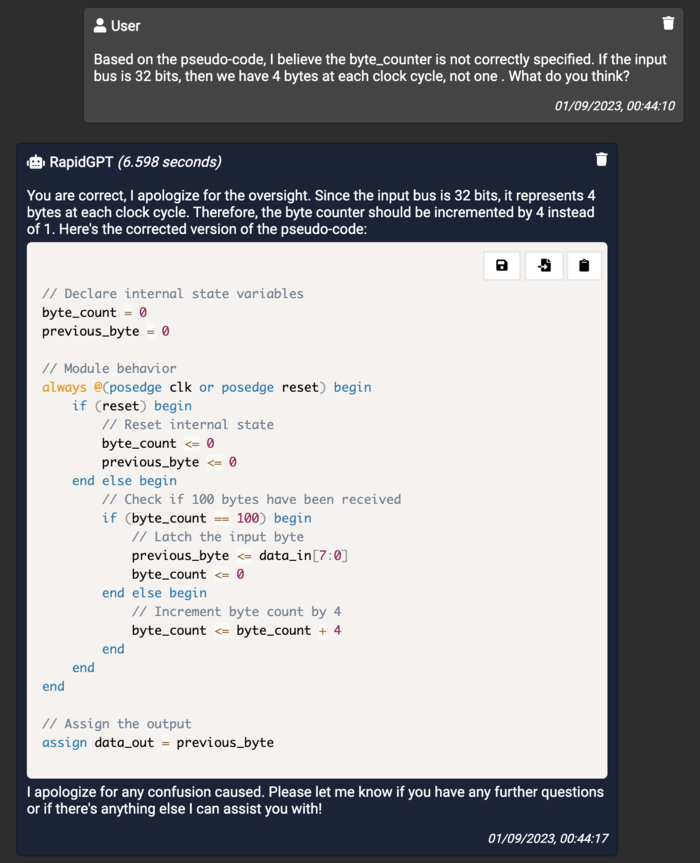
Task: Click the 'if (byte_count == 100) begin' line
Action: point(206,518)
